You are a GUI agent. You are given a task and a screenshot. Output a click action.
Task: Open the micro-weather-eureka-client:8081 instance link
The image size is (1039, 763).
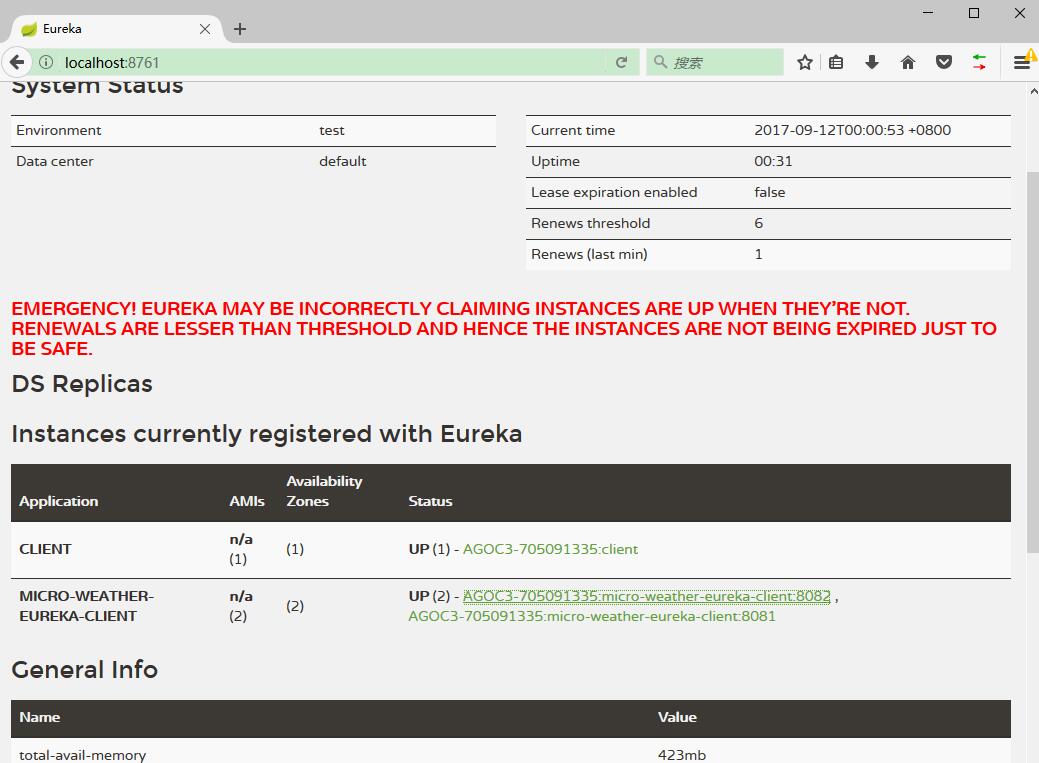click(x=592, y=616)
